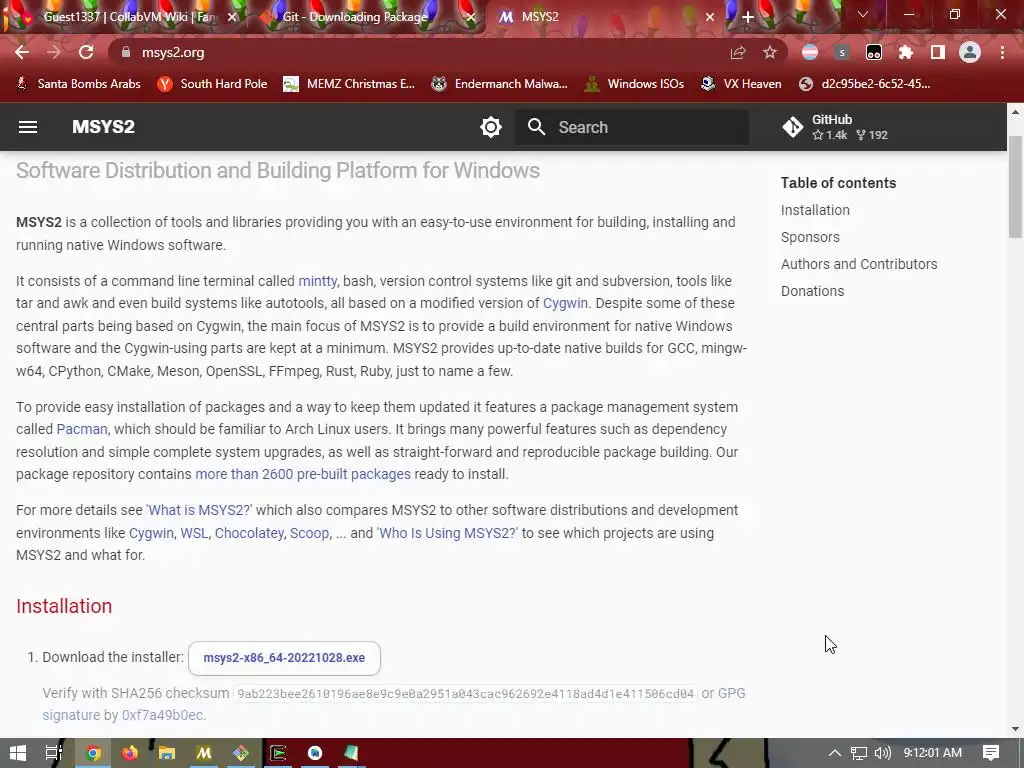Click the msys2.org address bar

418,52
